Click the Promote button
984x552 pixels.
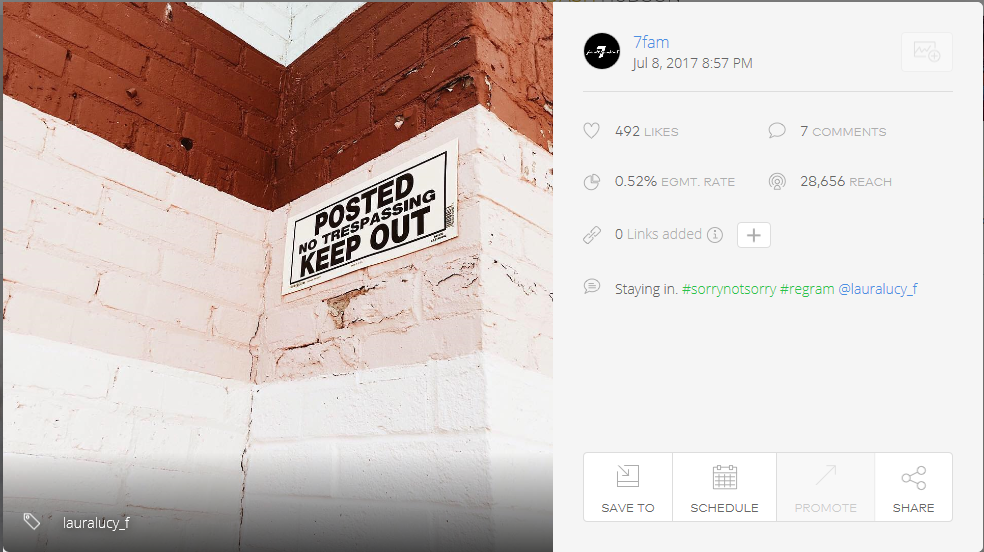[x=825, y=487]
